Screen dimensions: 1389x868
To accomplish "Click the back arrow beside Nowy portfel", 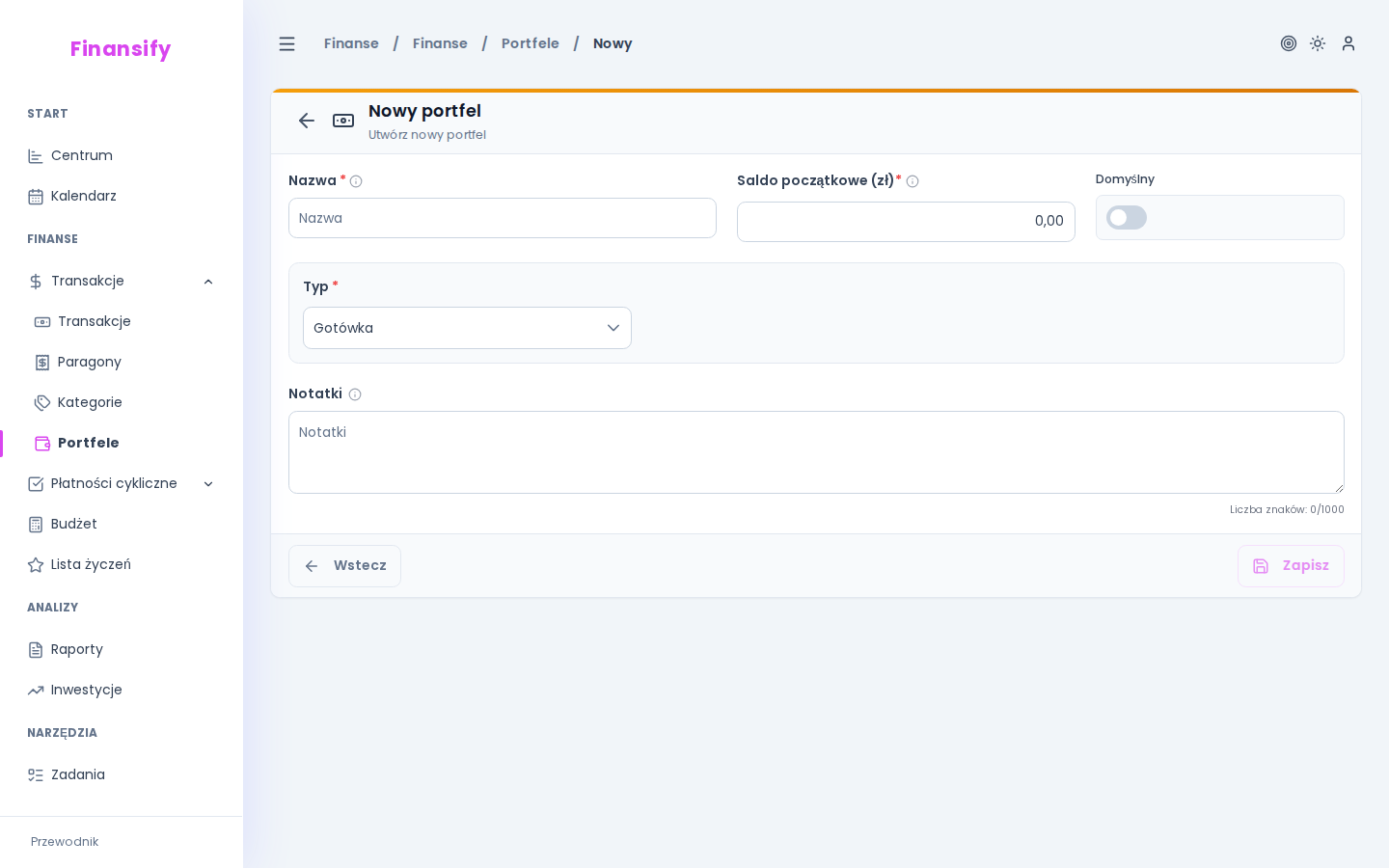I will point(307,121).
